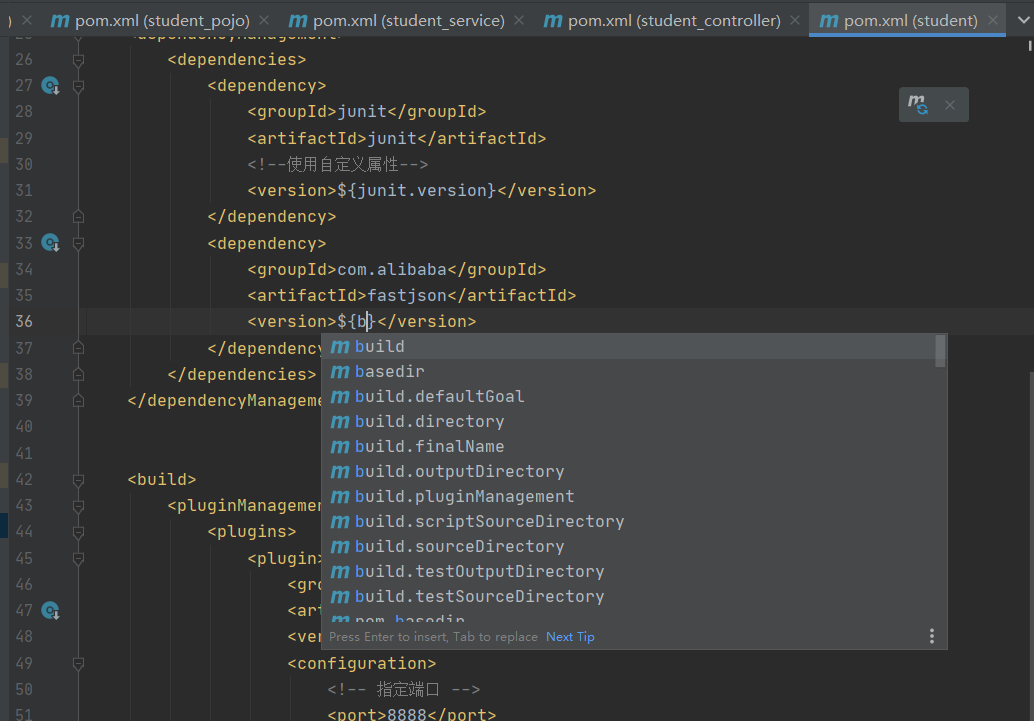Click the com.alibaba groupId text
1034x721 pixels.
click(x=392, y=270)
